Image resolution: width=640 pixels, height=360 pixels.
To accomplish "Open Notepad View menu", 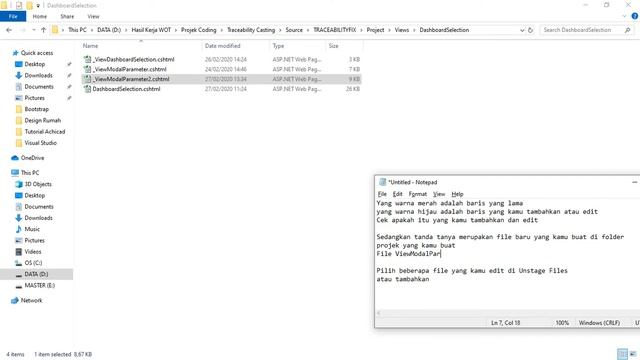I will (x=439, y=194).
